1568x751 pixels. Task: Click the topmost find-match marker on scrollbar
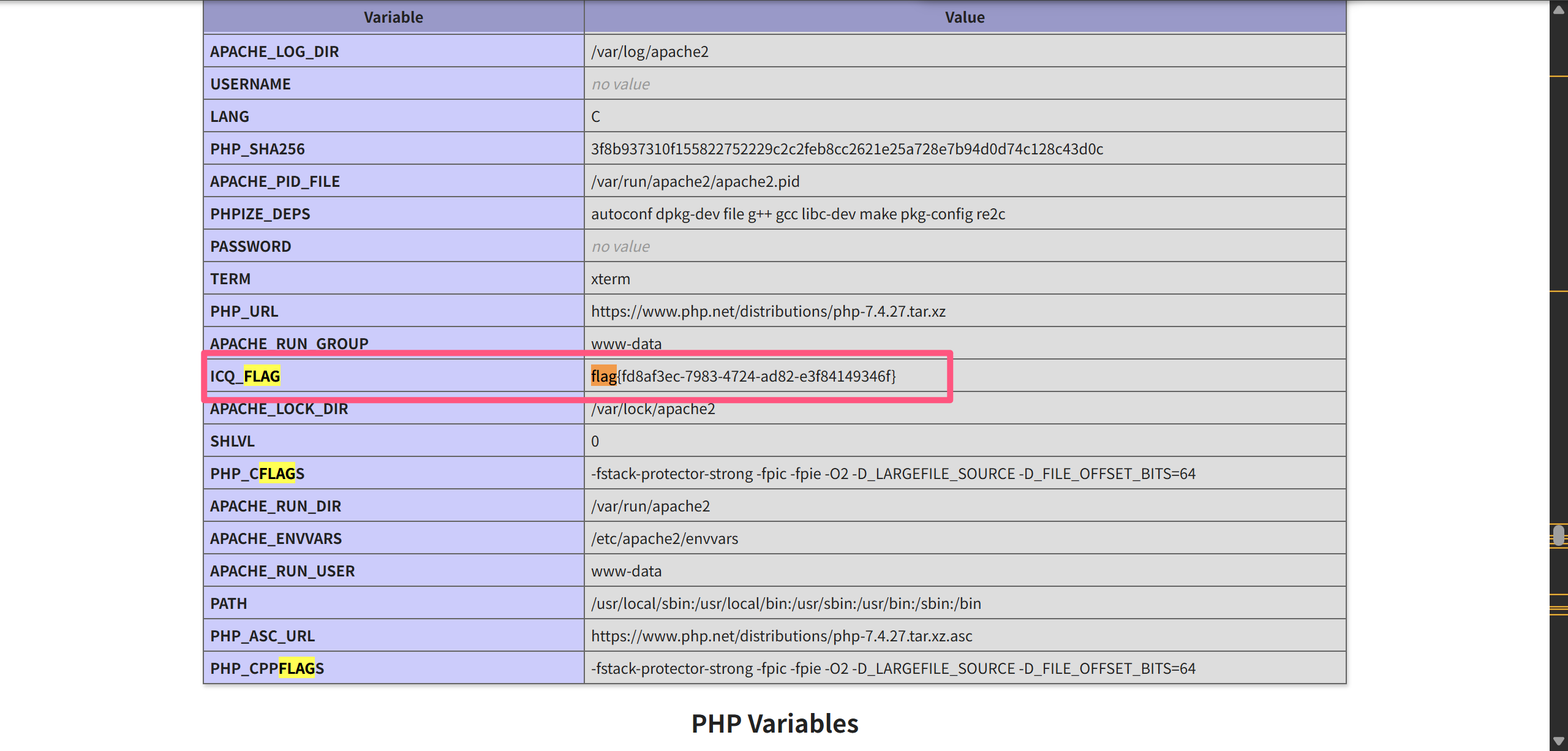1558,77
